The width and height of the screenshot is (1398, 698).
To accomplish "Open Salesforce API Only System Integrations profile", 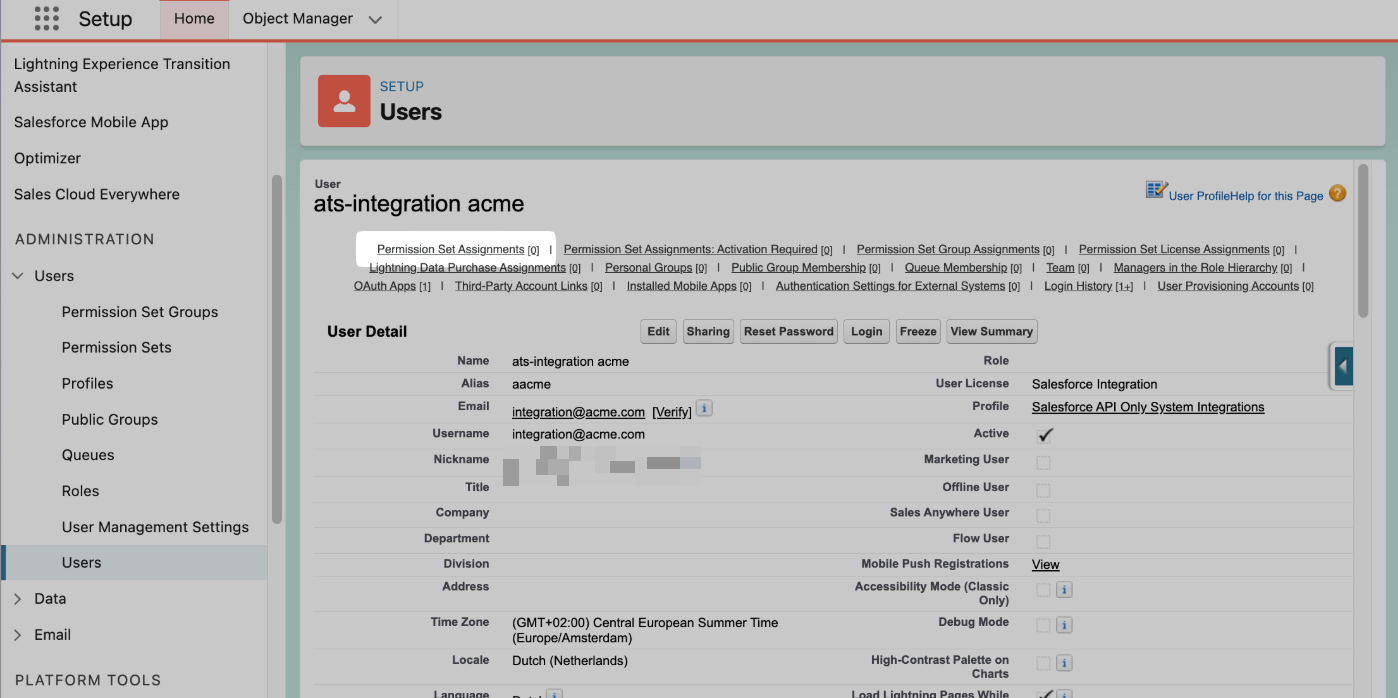I will [1148, 407].
